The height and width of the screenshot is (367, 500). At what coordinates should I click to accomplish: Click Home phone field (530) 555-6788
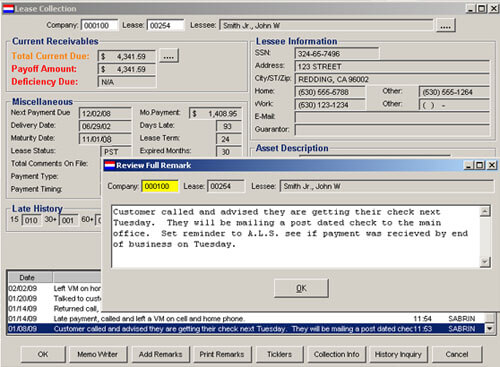[330, 92]
